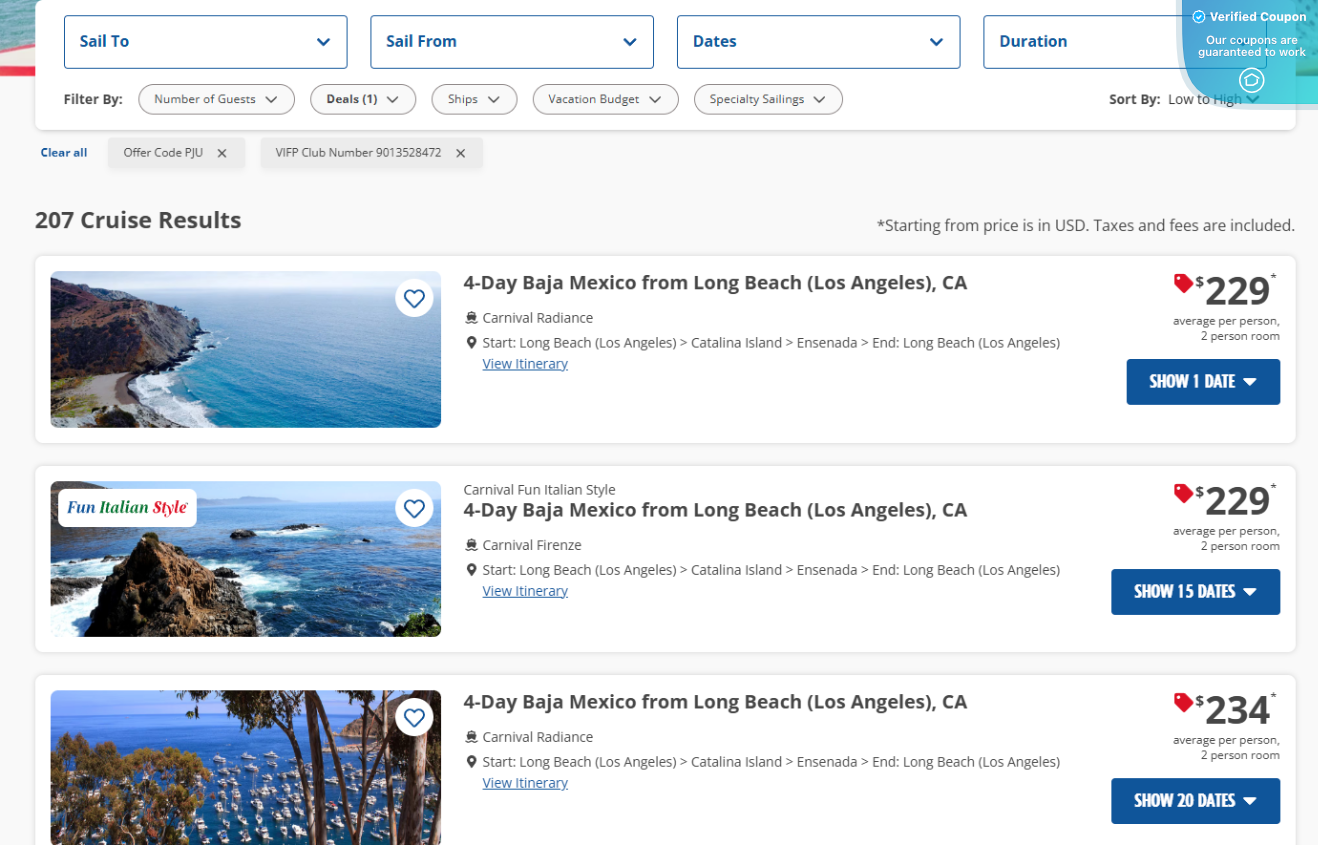
Task: Save the $234 cruise with heart icon
Action: (x=414, y=717)
